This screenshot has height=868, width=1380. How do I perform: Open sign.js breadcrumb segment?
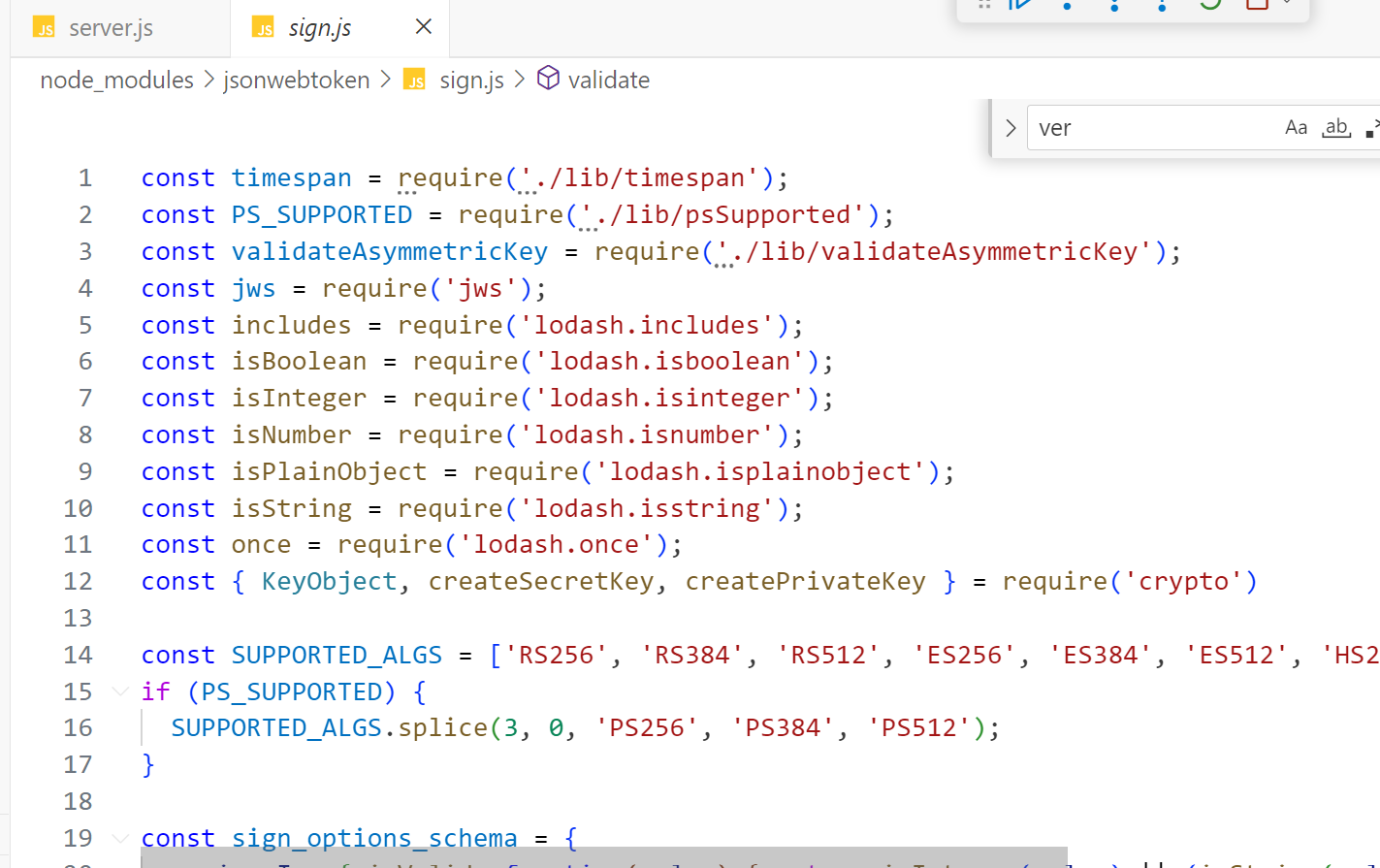point(471,80)
